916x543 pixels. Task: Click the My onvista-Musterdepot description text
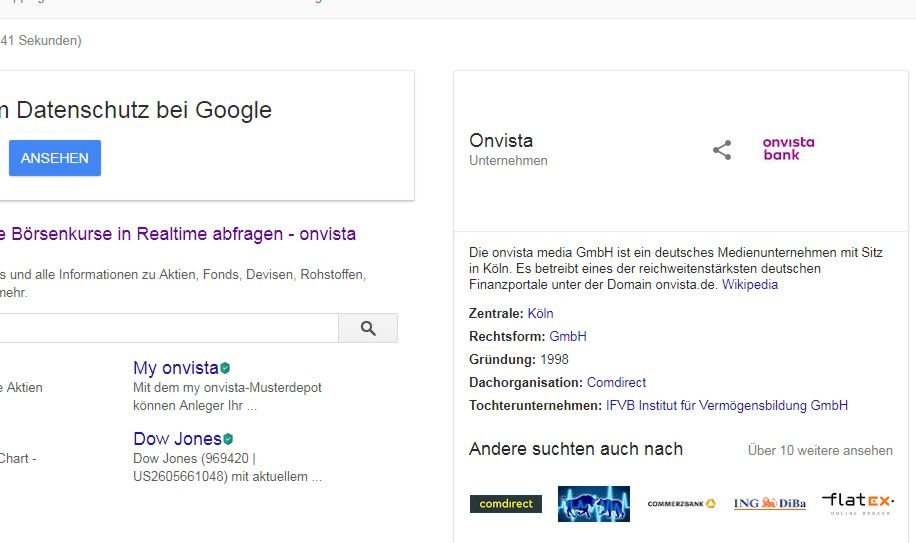click(x=227, y=396)
